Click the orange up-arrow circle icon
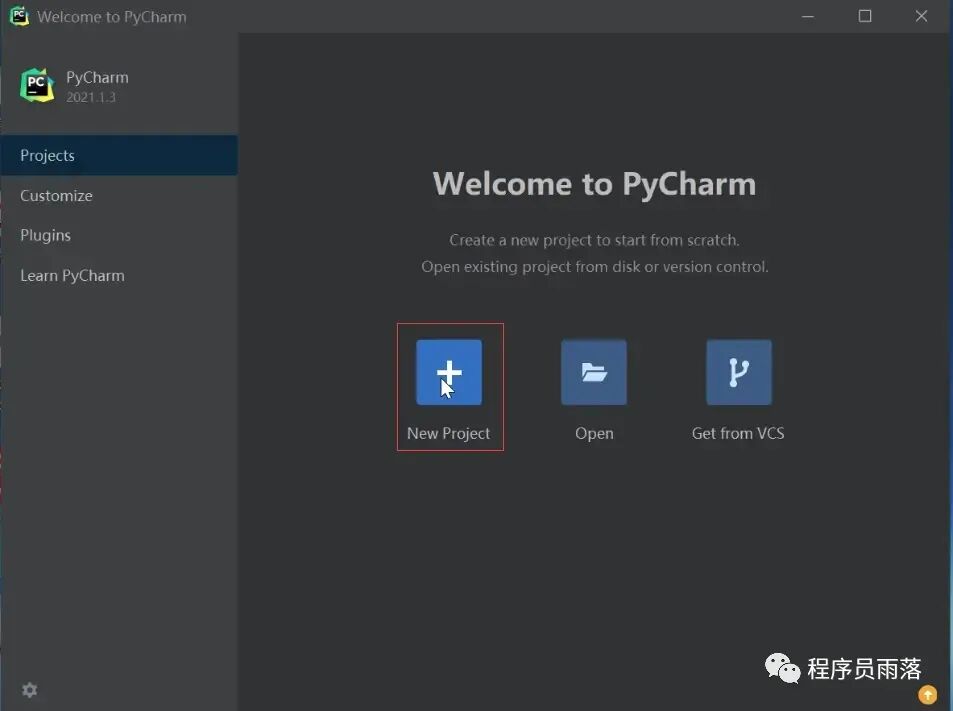The image size is (953, 711). (x=927, y=694)
